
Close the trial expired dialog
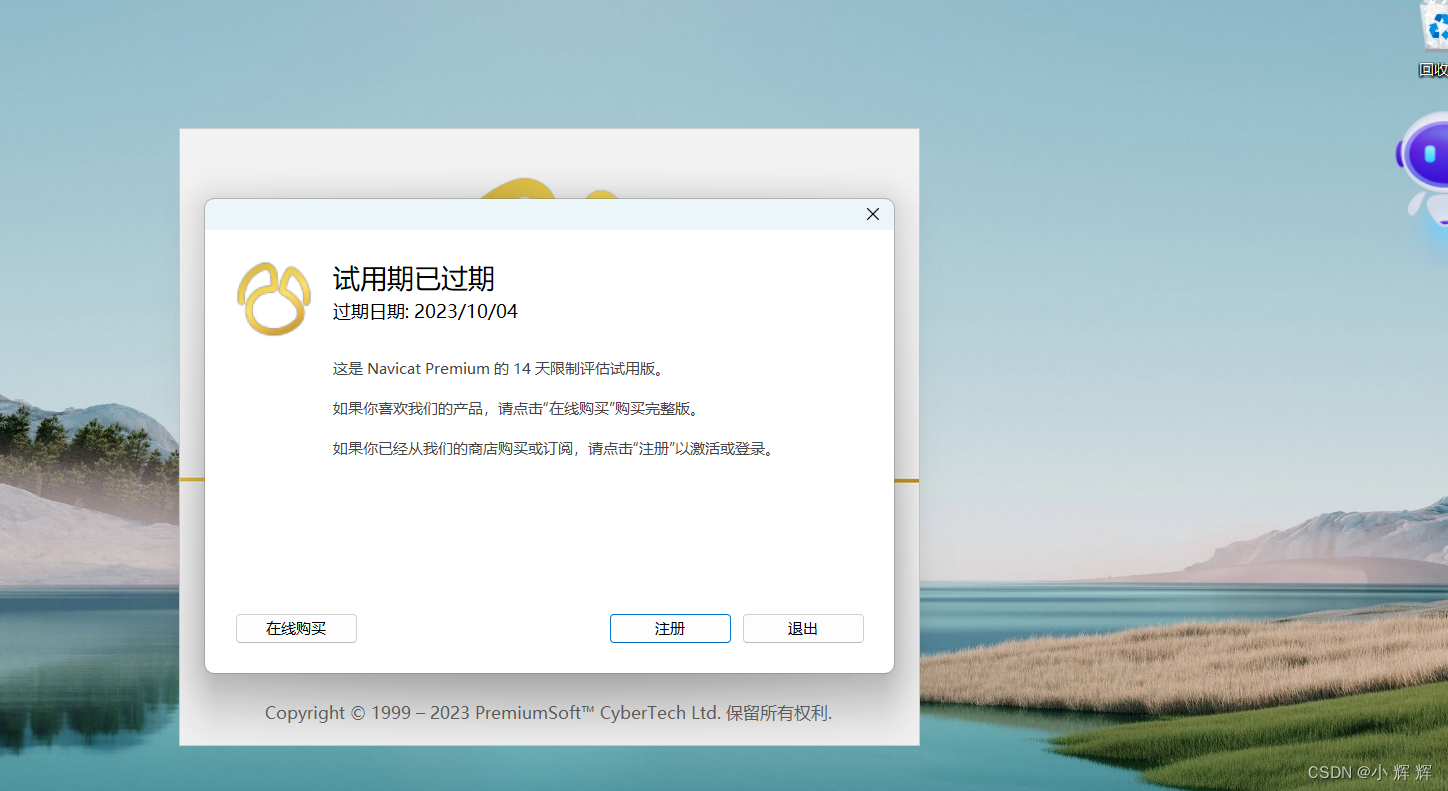[x=872, y=214]
